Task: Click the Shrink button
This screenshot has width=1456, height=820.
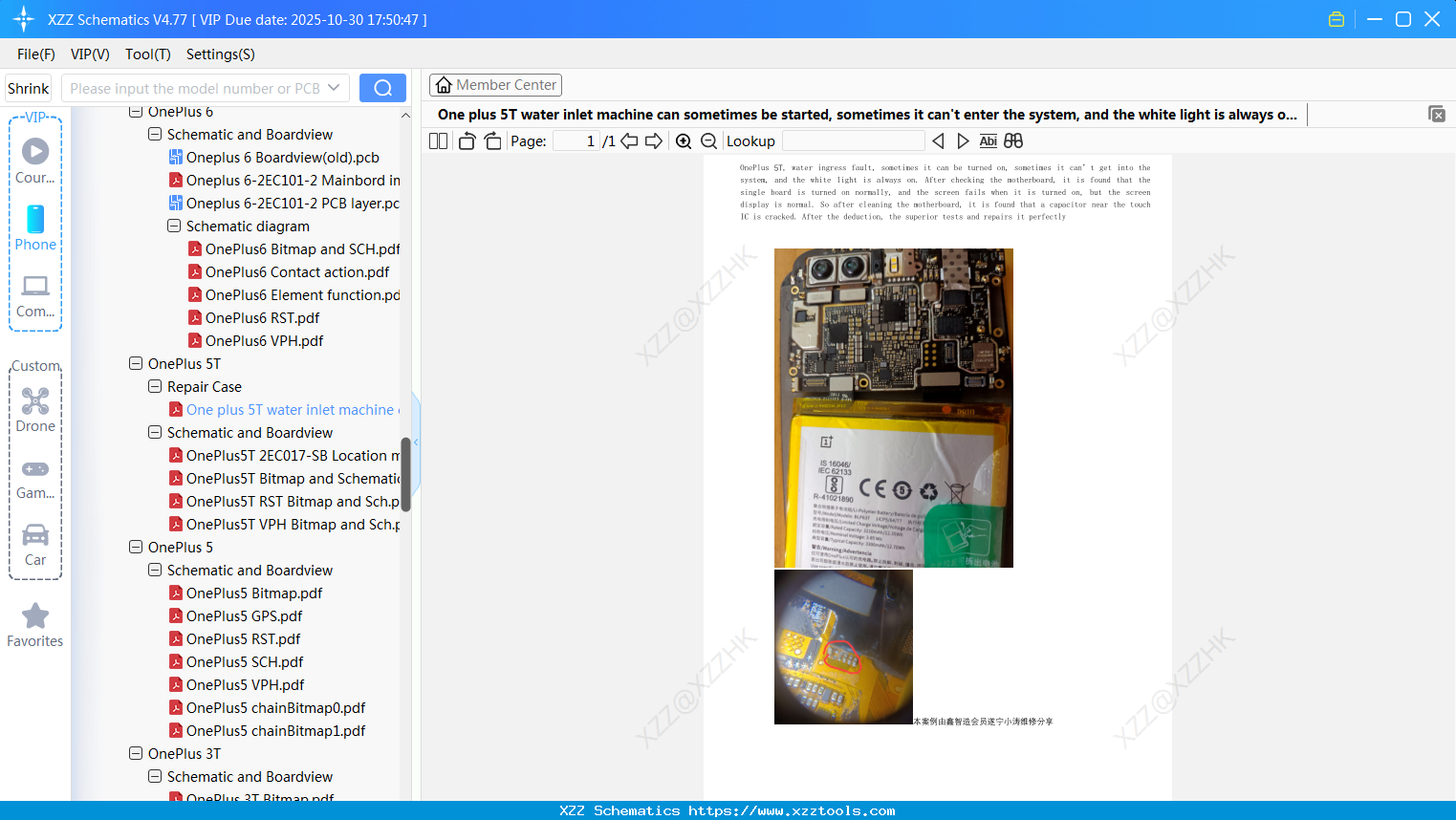Action: tap(28, 88)
